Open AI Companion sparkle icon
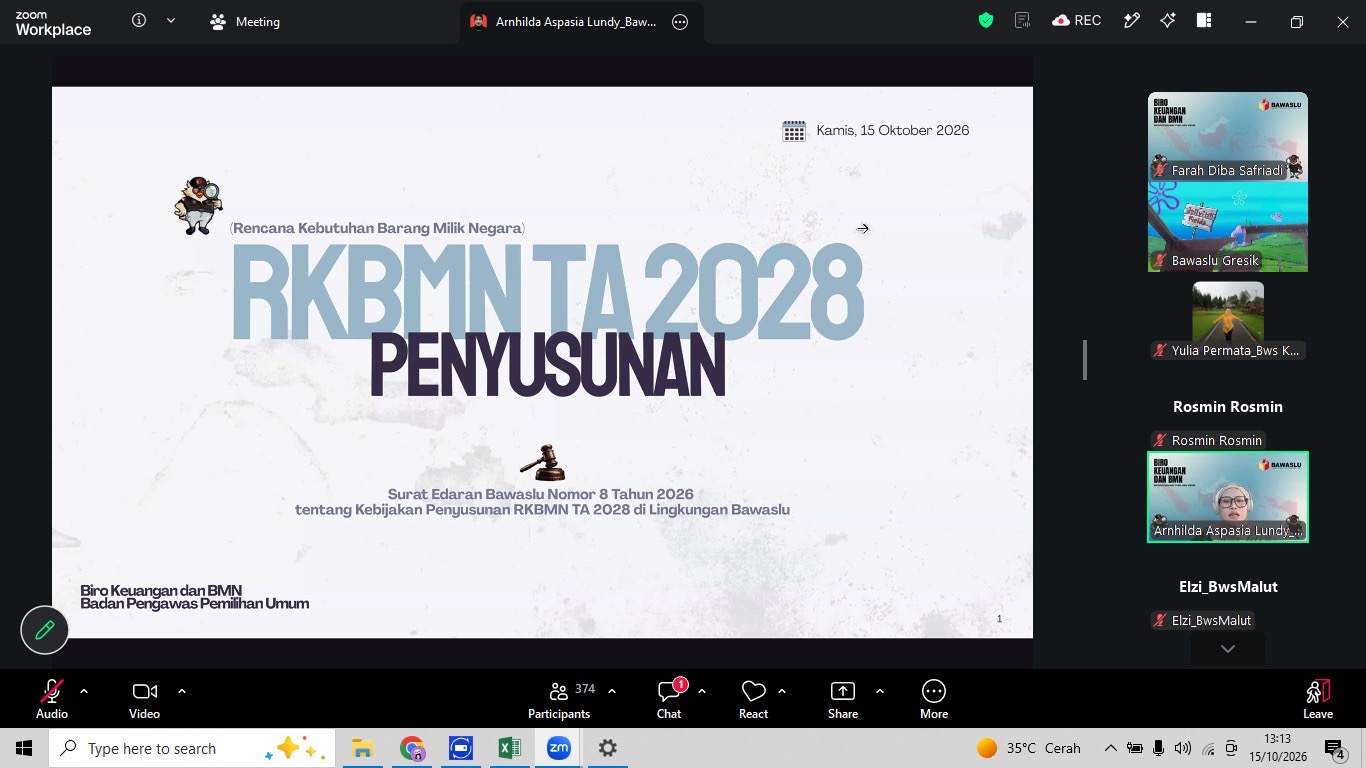 (x=1167, y=21)
